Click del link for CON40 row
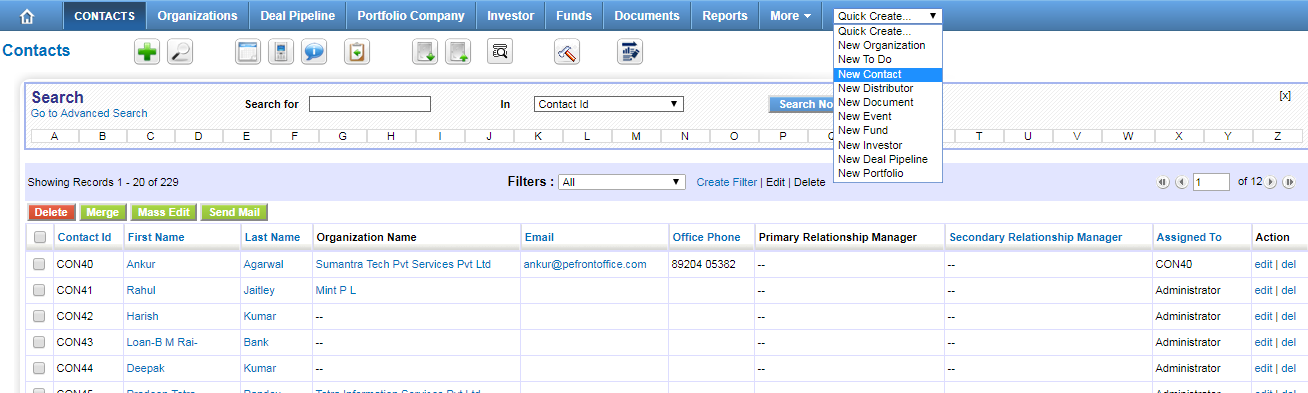This screenshot has width=1308, height=393. pos(1289,264)
